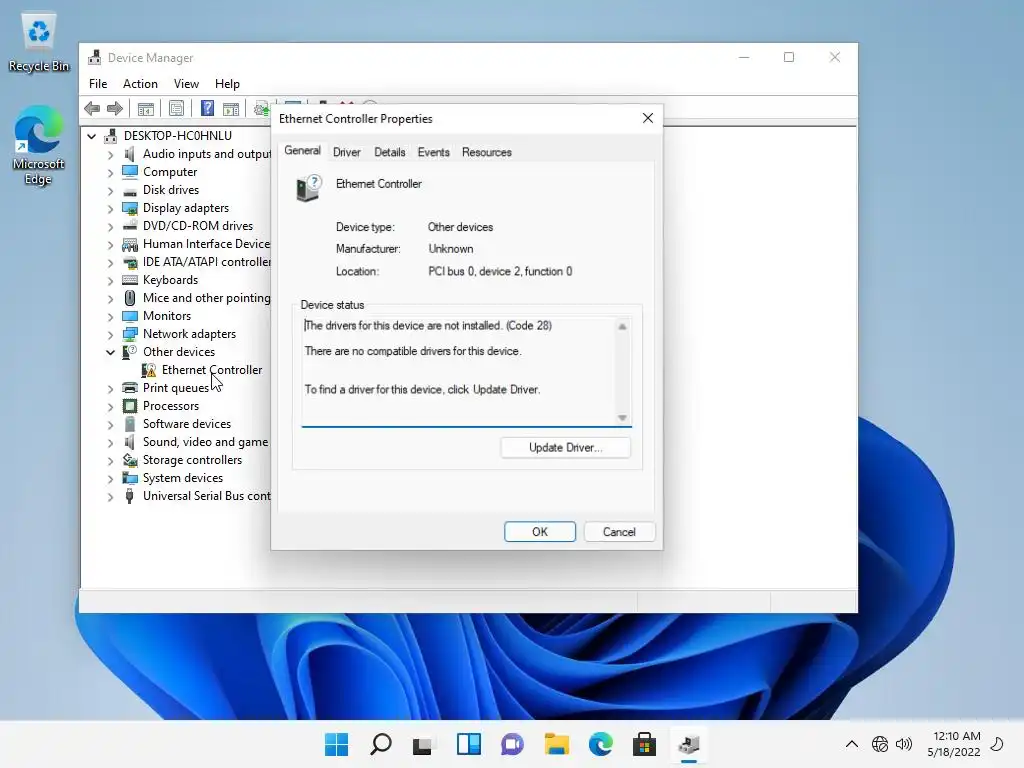This screenshot has height=768, width=1024.
Task: Click the Update Driver... button
Action: 566,447
